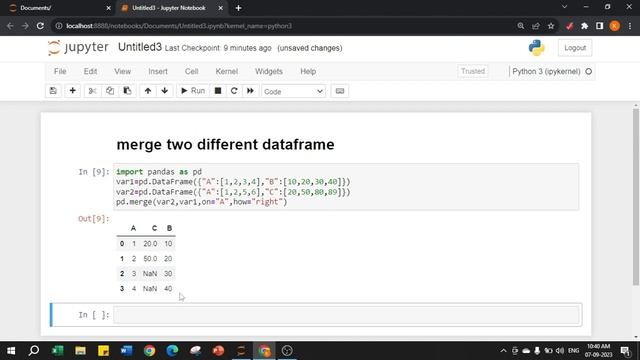The image size is (640, 360).
Task: Open the cell type Code dropdown
Action: (293, 91)
